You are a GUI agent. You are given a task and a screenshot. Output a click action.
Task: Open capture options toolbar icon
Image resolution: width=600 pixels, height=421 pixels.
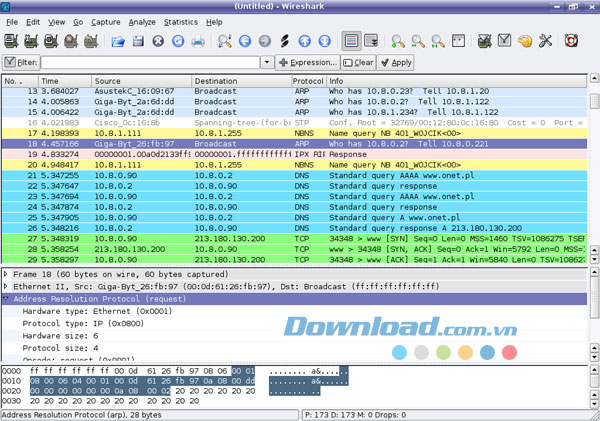pos(31,41)
